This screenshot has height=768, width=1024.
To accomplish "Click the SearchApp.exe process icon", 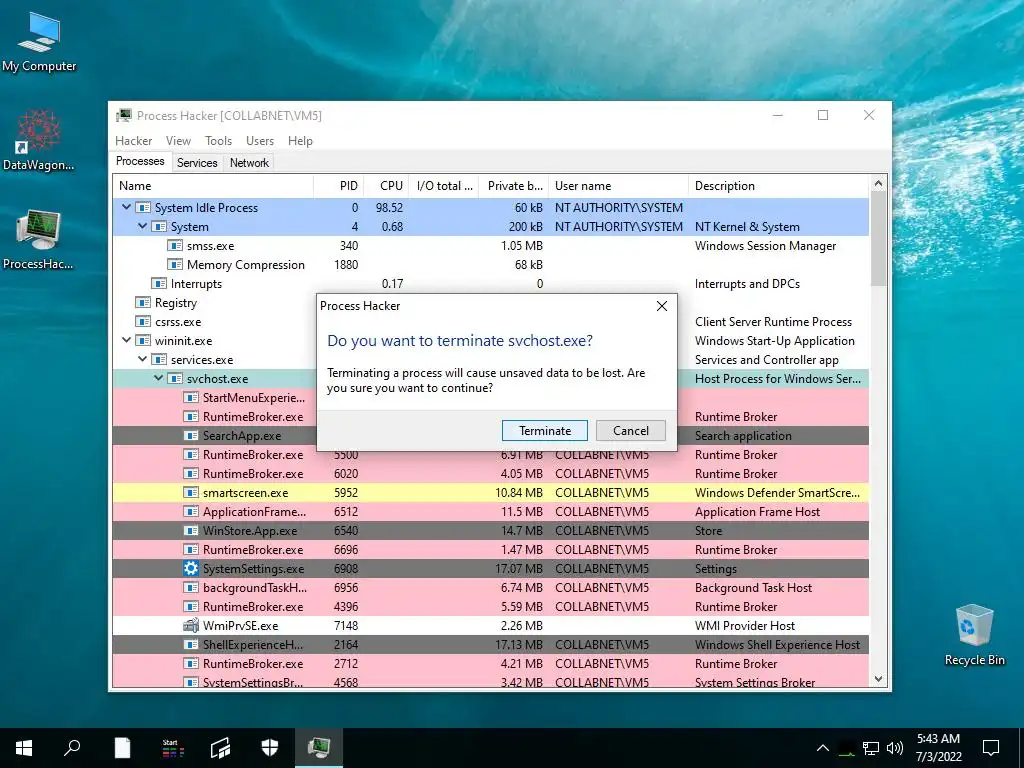I will tap(191, 436).
